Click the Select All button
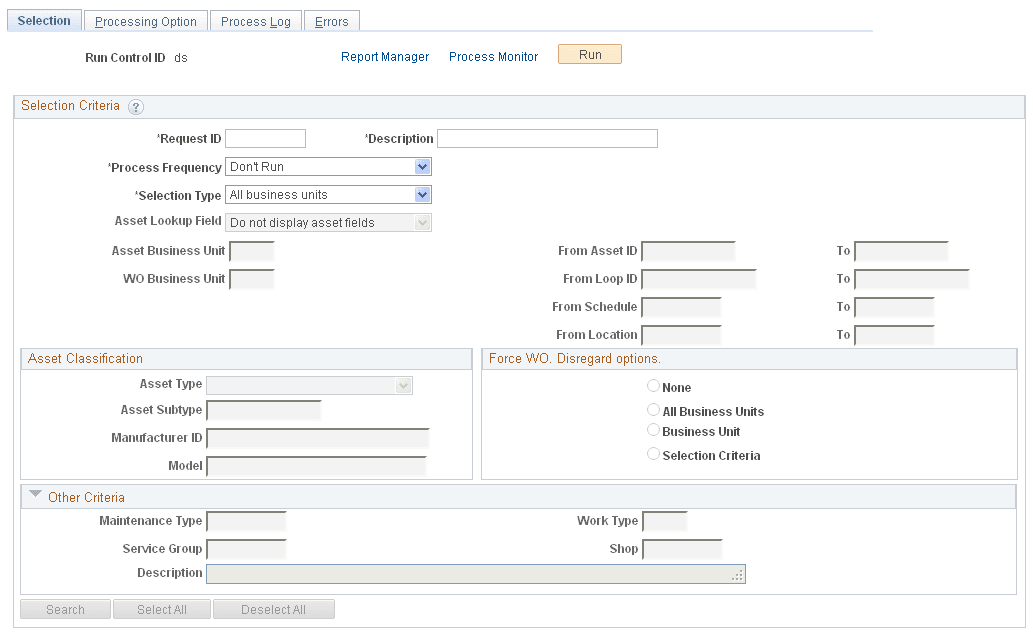The height and width of the screenshot is (636, 1033). 161,609
